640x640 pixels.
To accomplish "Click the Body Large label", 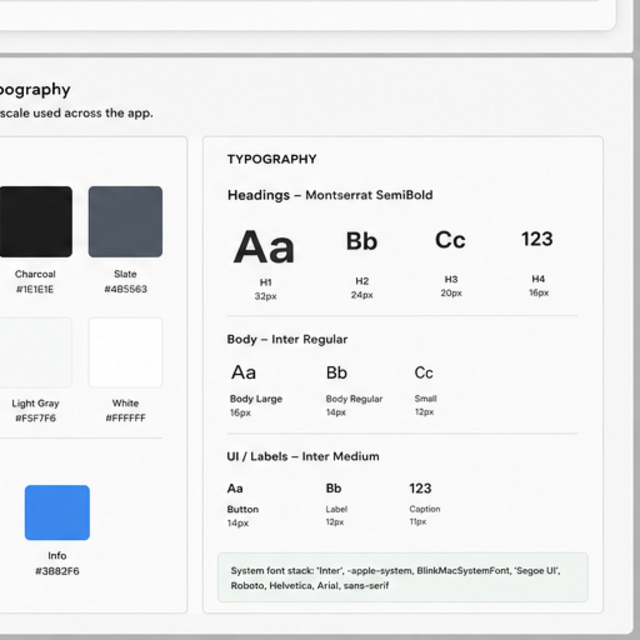I will 256,399.
